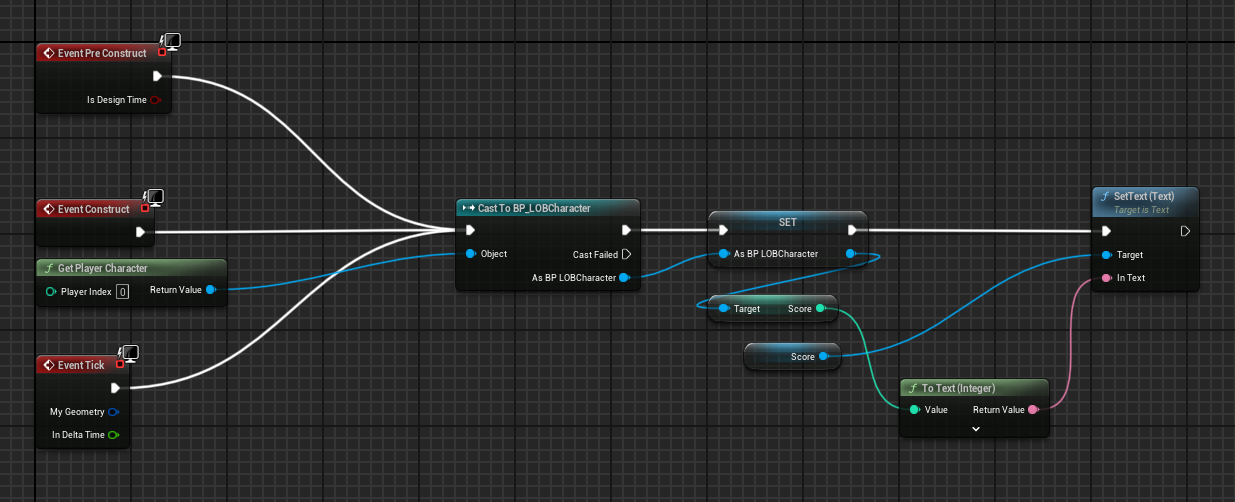Click the blue Score variable output pin
The height and width of the screenshot is (502, 1235).
coord(824,356)
